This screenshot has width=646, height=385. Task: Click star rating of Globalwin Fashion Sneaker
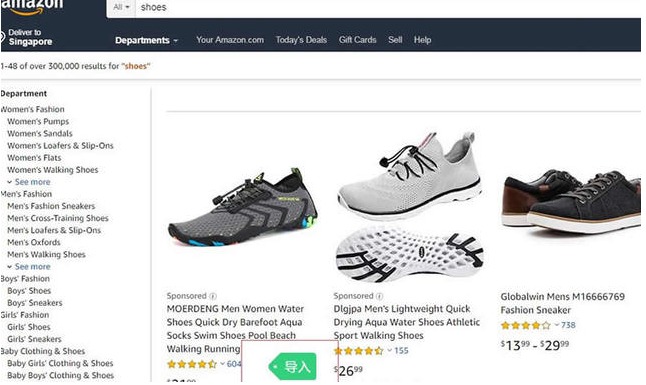(x=525, y=326)
